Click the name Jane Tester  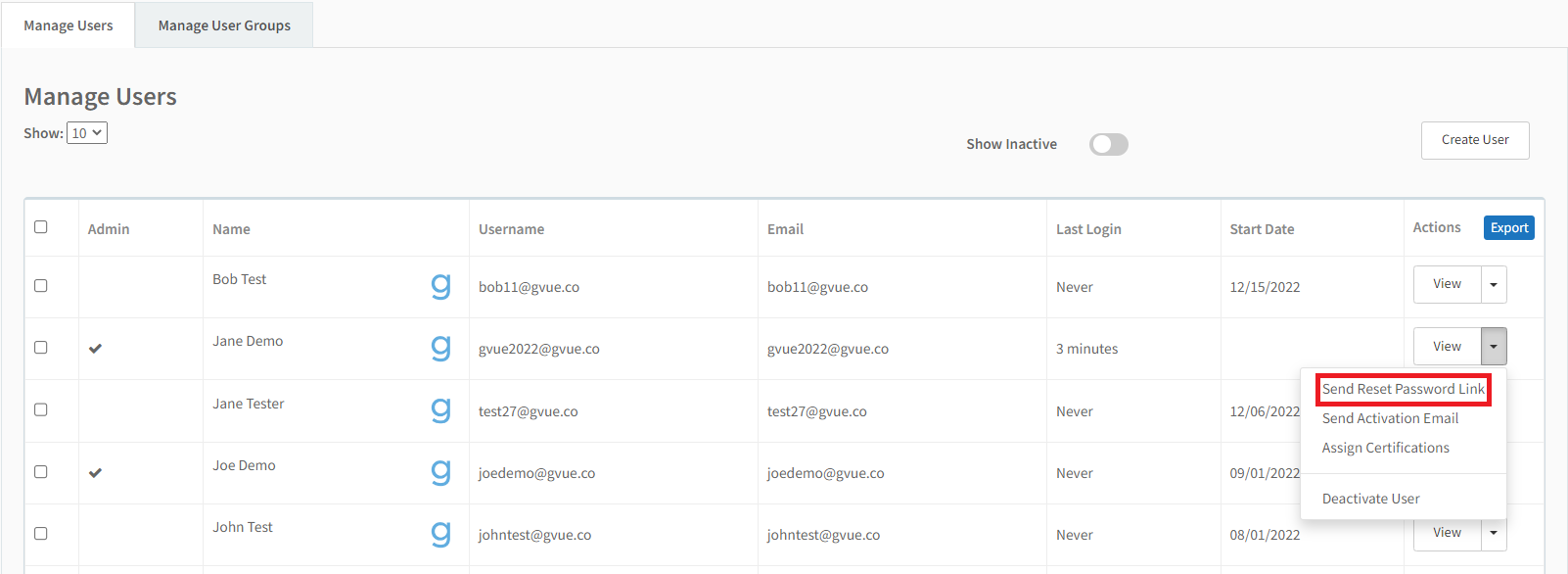(249, 404)
